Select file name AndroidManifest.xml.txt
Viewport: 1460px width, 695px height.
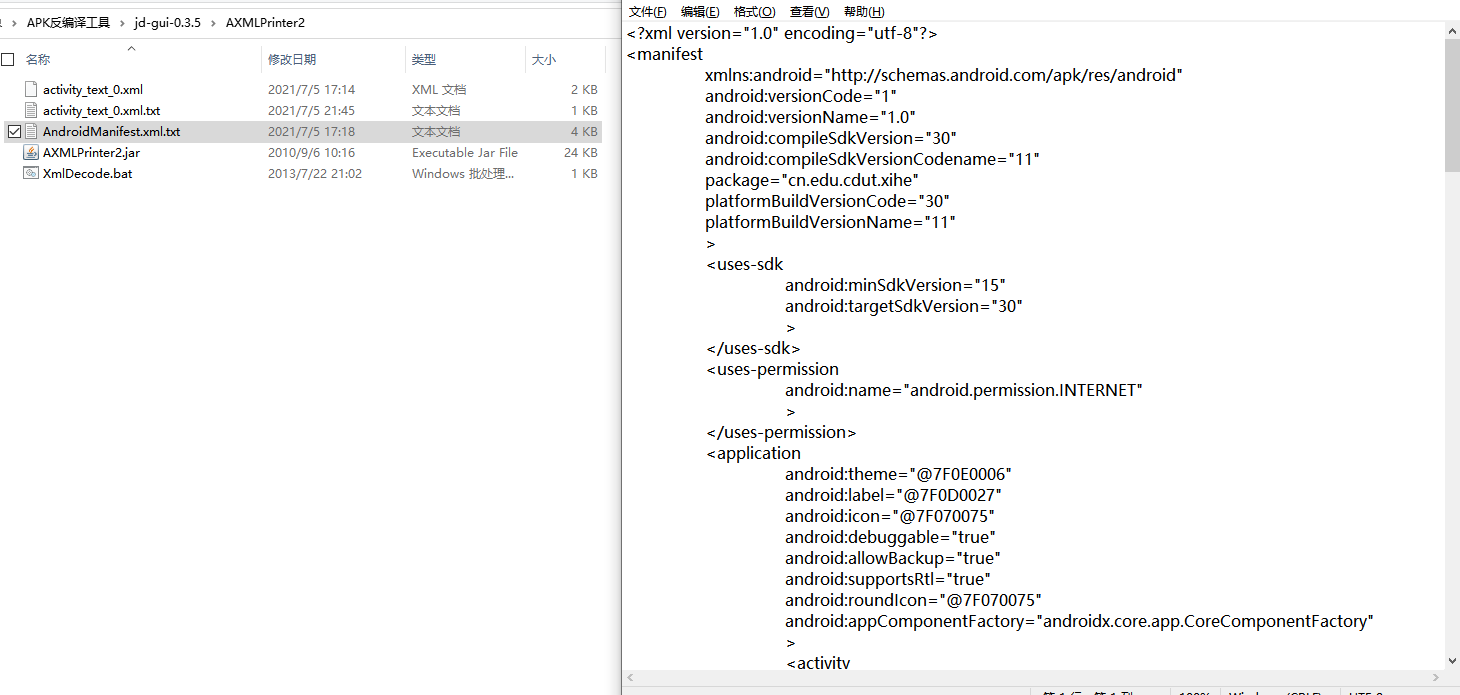click(112, 132)
